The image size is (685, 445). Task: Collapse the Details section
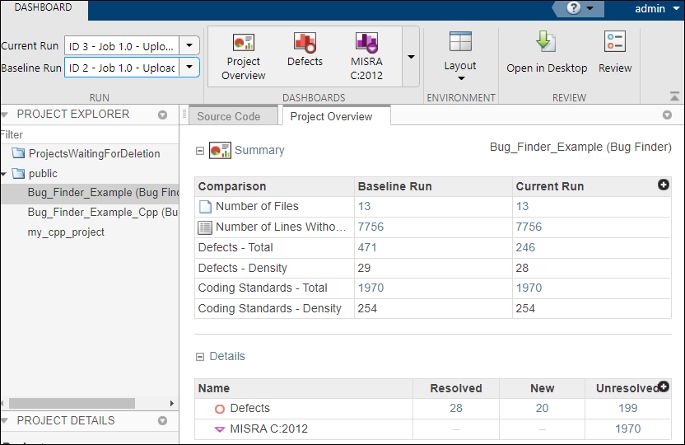point(200,356)
